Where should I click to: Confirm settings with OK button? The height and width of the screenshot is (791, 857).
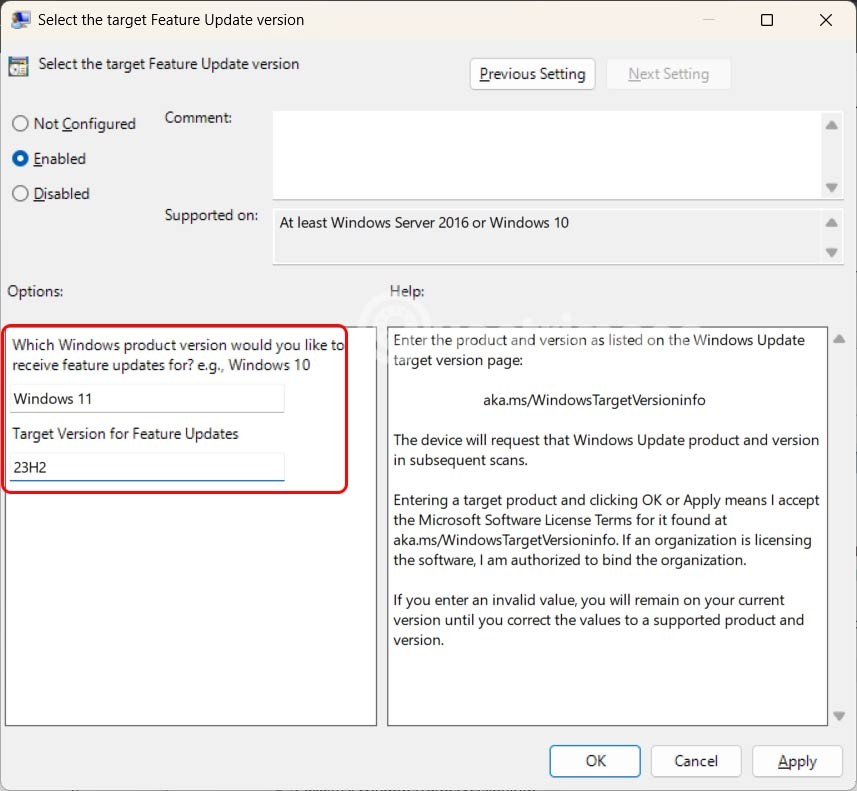pos(596,761)
